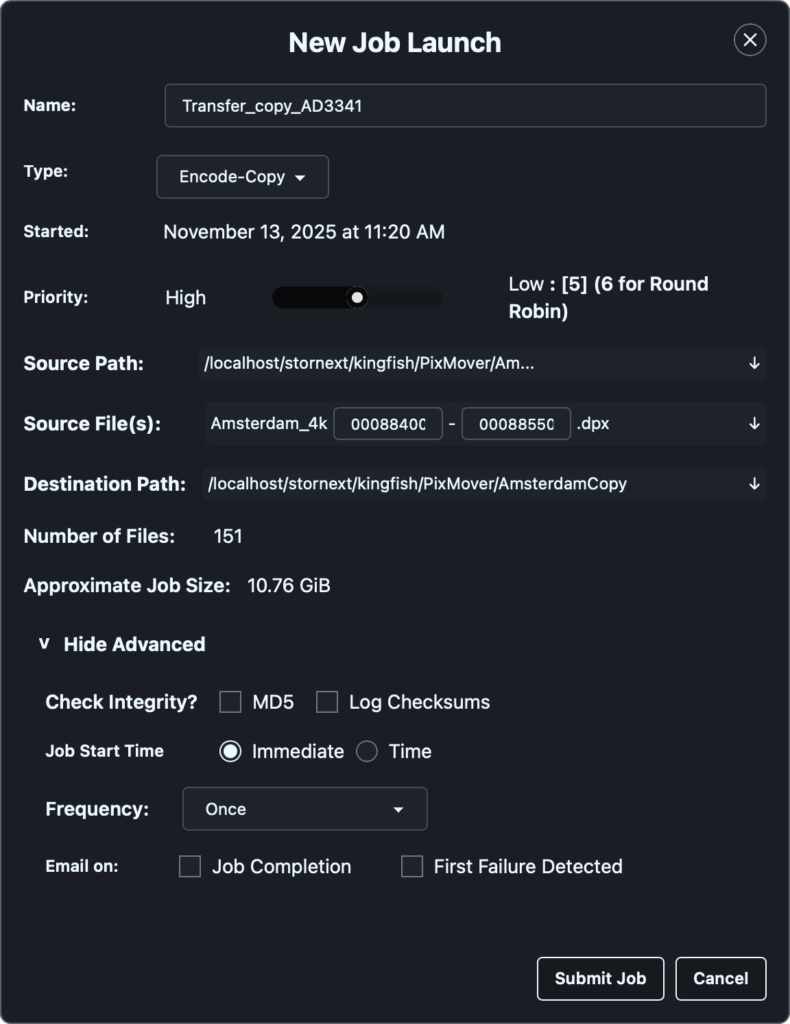Check the Job Completion email option
The height and width of the screenshot is (1024, 790).
coord(189,866)
